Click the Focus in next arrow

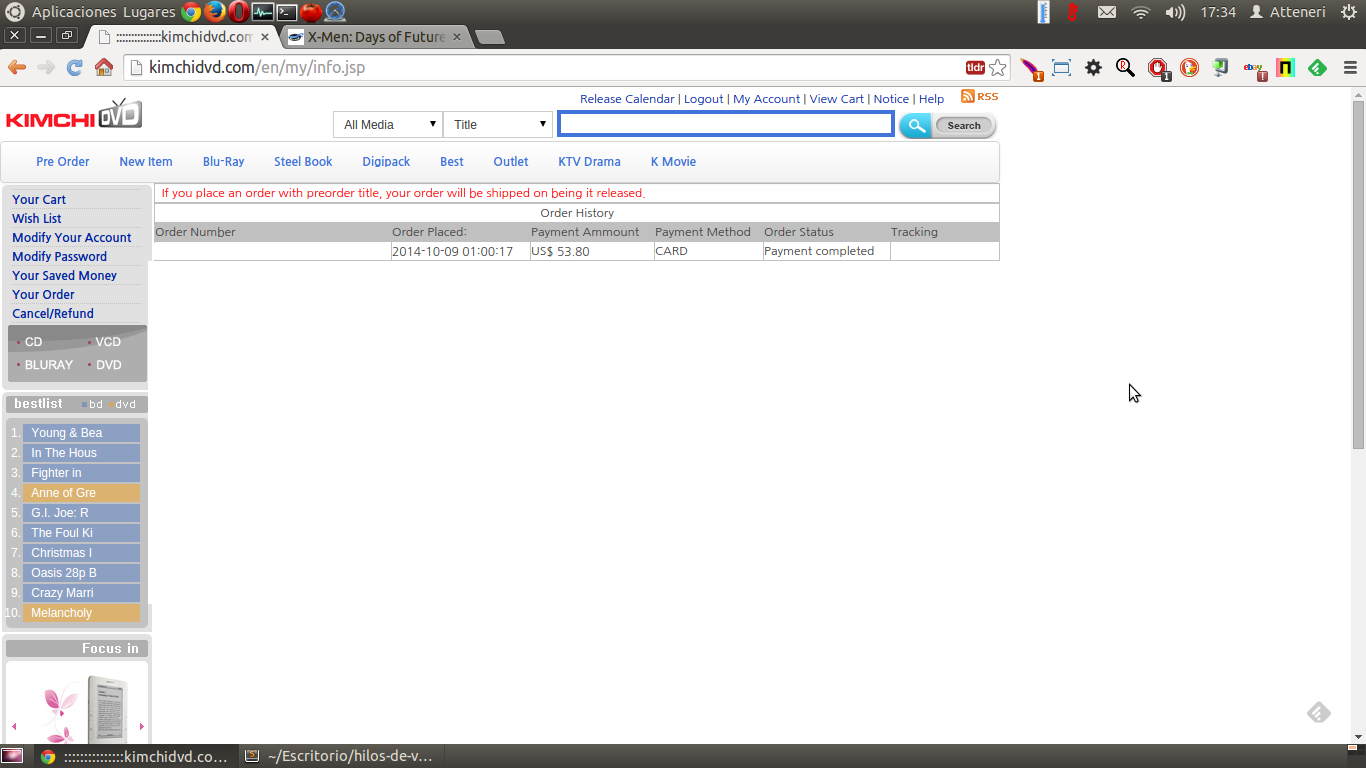(142, 726)
